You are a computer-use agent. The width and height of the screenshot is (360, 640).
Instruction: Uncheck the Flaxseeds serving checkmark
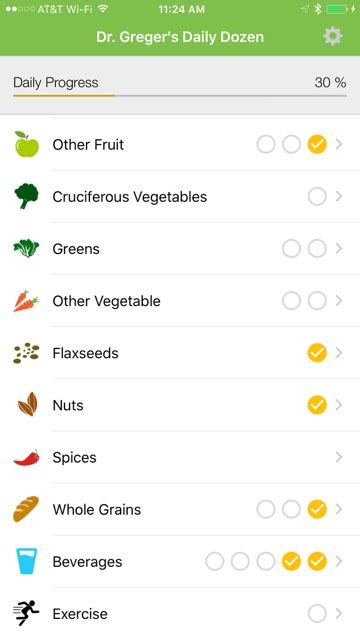click(x=317, y=353)
